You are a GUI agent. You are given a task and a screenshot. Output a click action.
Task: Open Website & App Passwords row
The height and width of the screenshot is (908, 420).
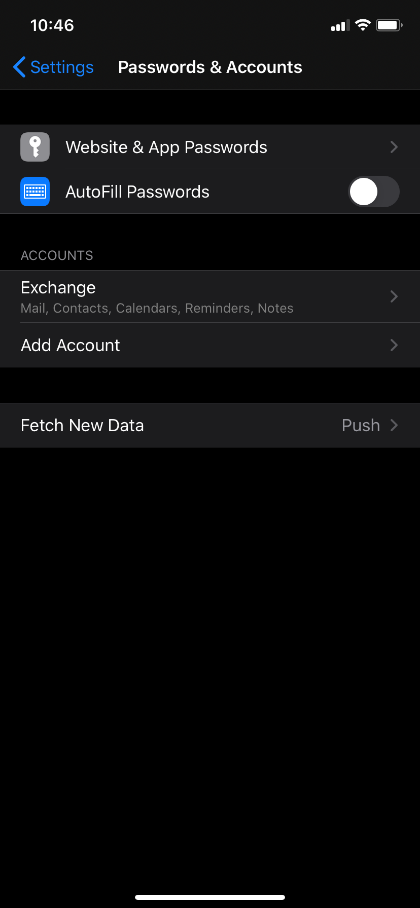[210, 147]
